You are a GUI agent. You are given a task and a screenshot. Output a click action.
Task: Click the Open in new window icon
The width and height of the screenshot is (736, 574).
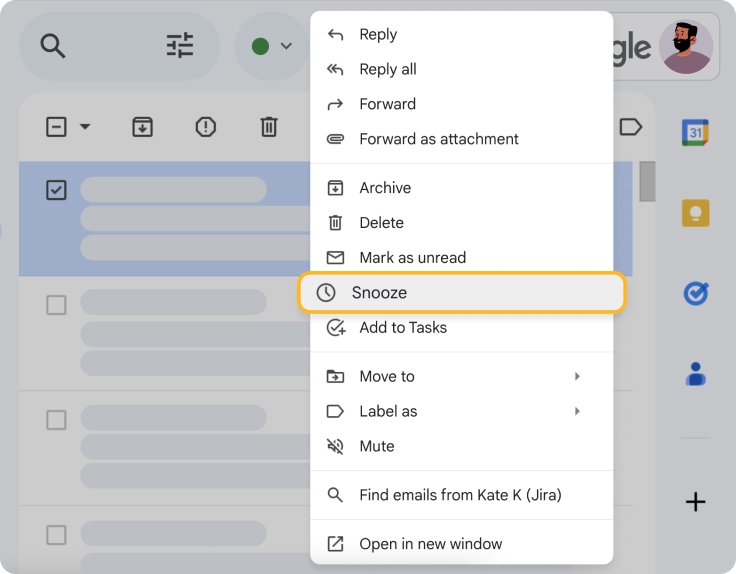[335, 544]
